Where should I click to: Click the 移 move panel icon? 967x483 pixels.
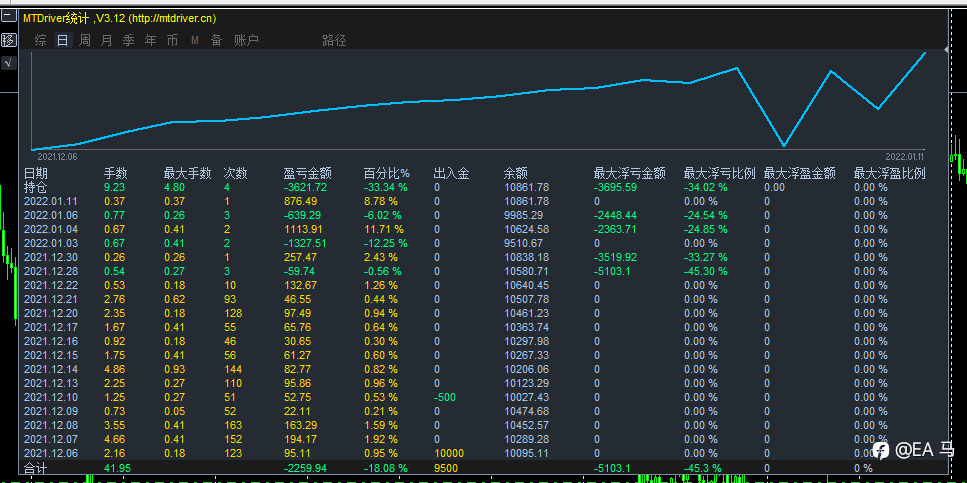(9, 40)
